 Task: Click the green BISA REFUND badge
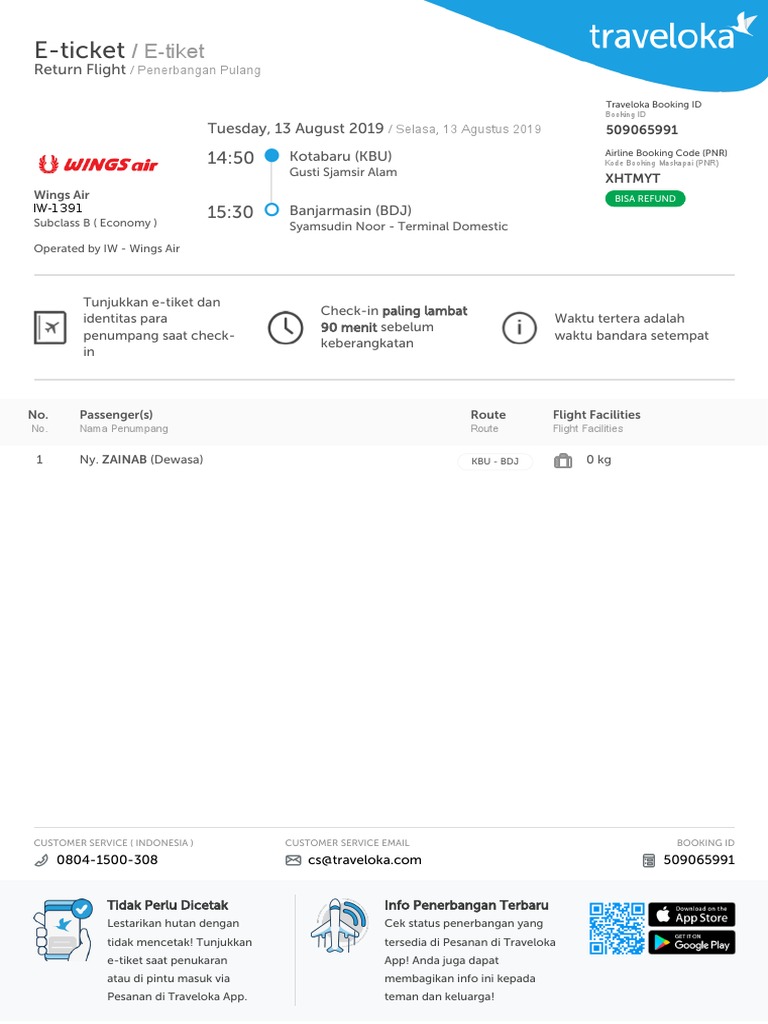[645, 199]
